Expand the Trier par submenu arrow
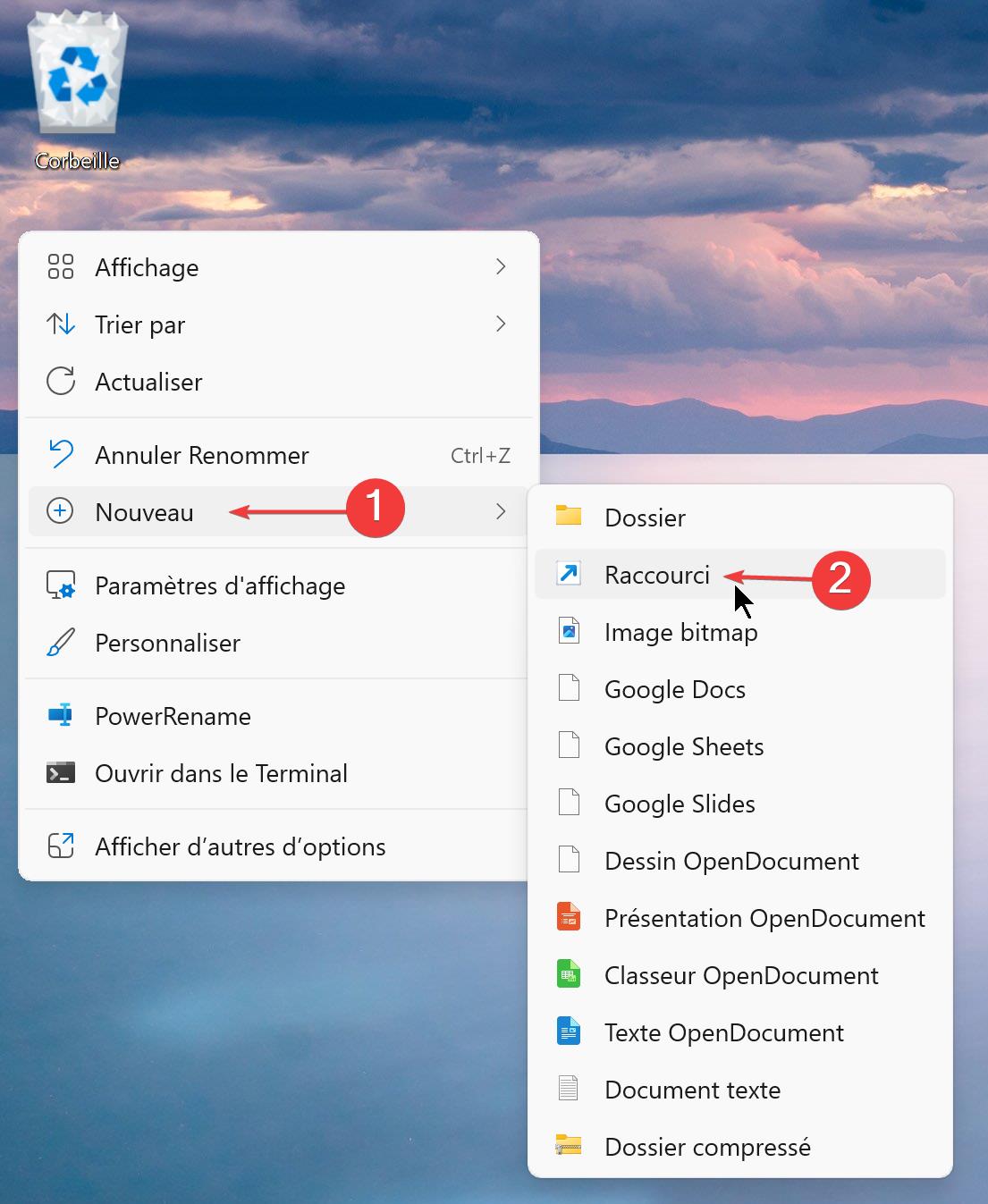 (501, 324)
